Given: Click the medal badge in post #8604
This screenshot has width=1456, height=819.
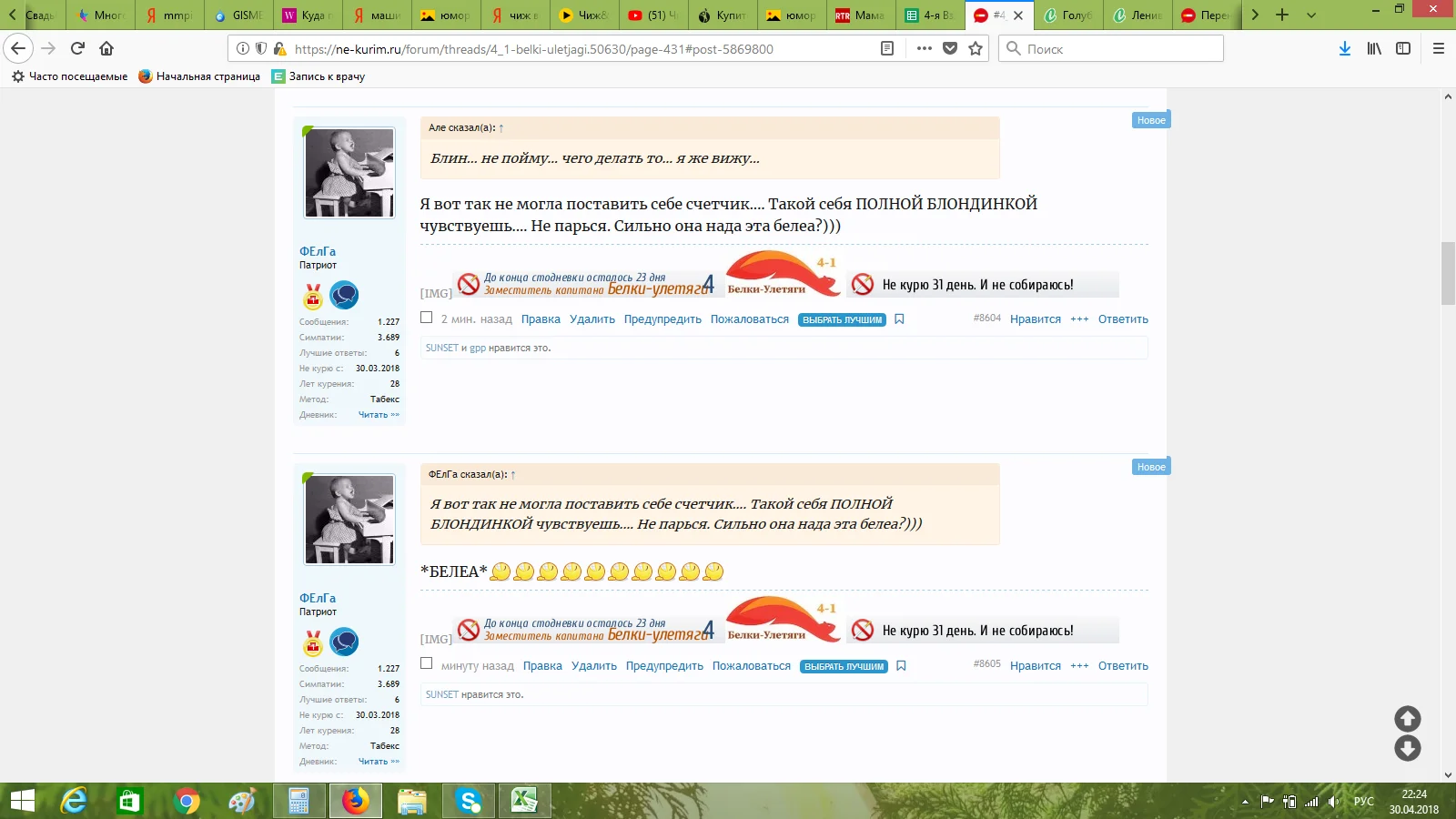Looking at the screenshot, I should 313,296.
